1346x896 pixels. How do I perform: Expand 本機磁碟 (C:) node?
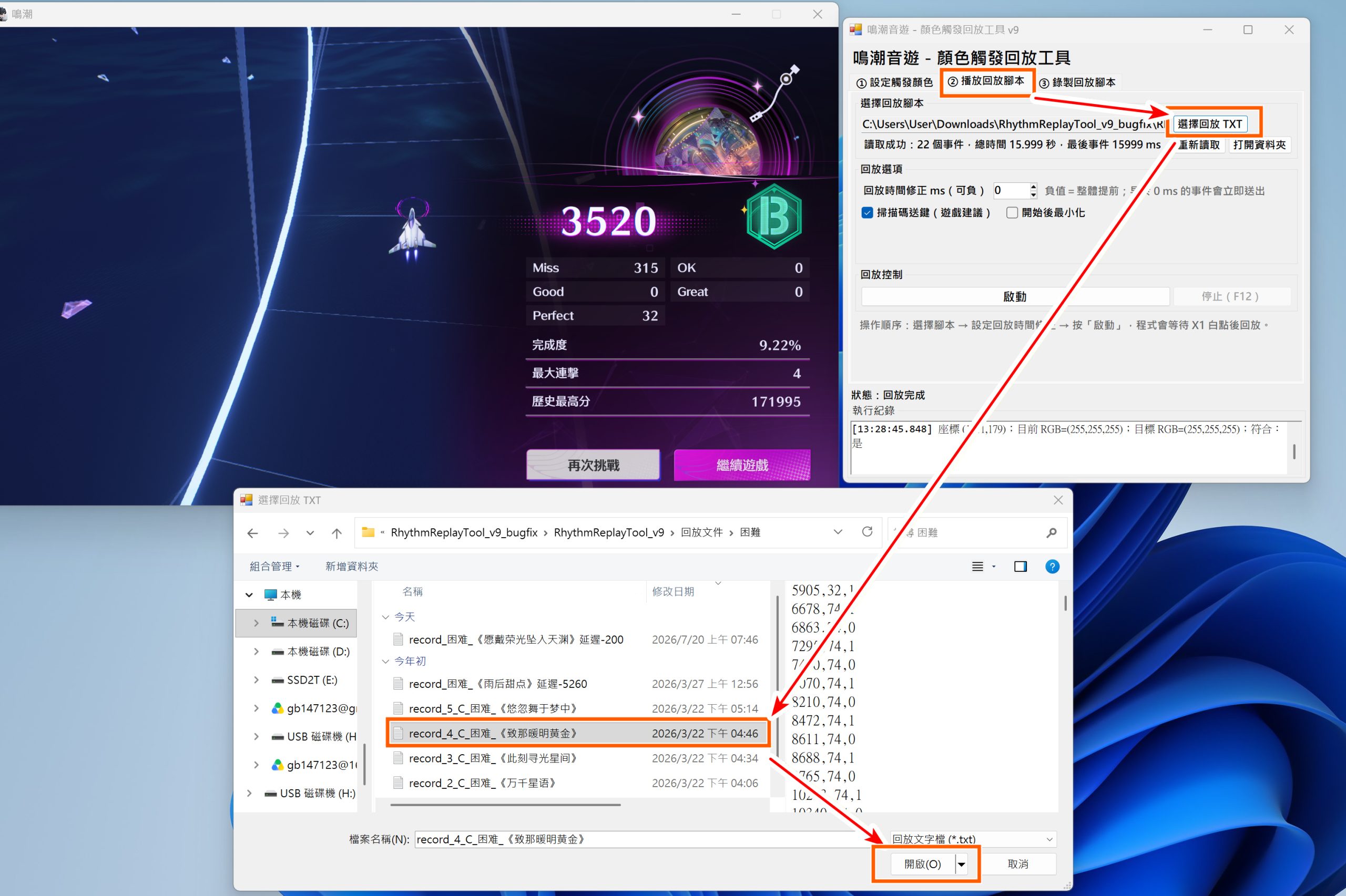pyautogui.click(x=256, y=623)
